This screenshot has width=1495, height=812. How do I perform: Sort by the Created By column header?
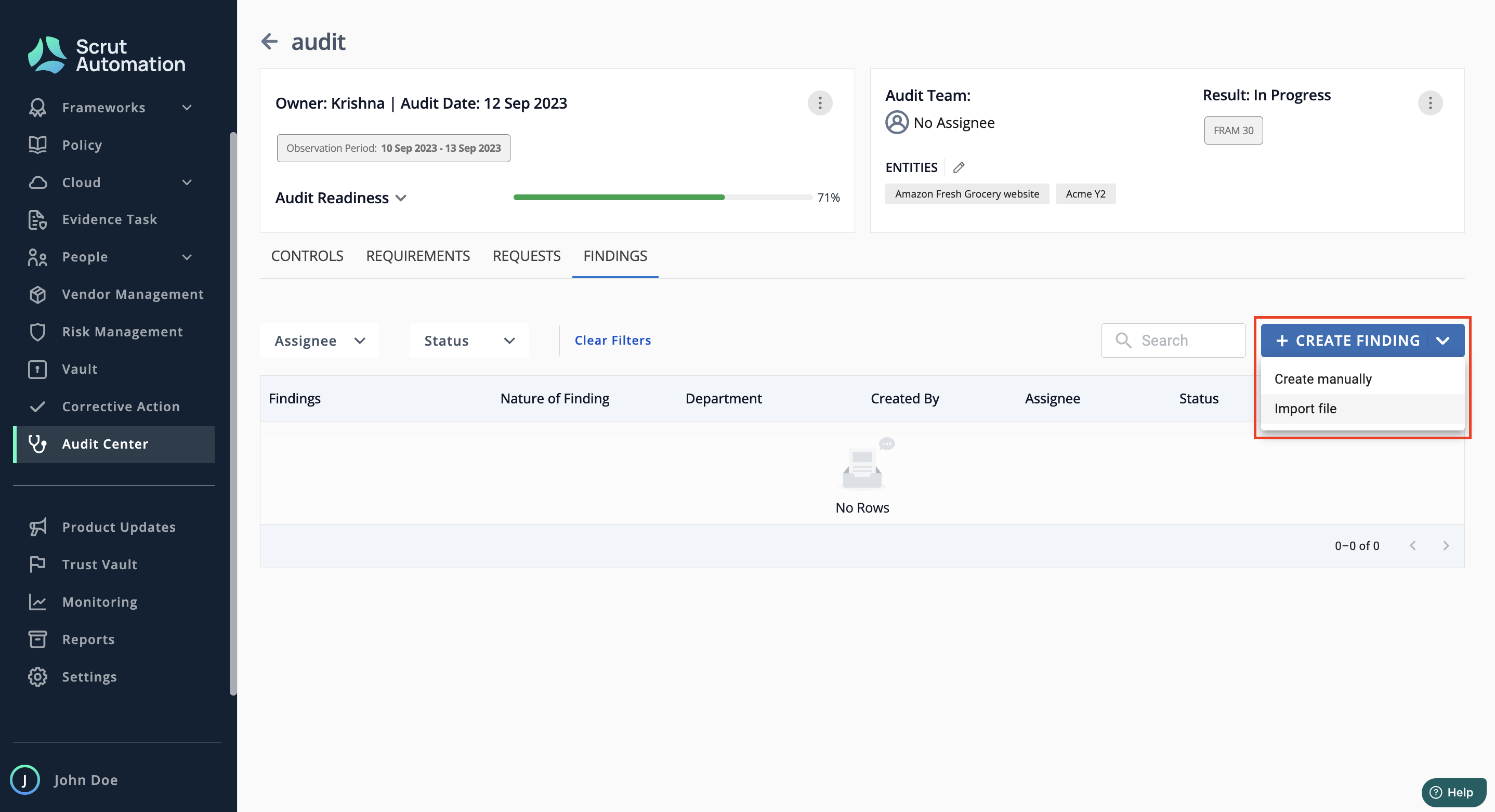pyautogui.click(x=905, y=399)
